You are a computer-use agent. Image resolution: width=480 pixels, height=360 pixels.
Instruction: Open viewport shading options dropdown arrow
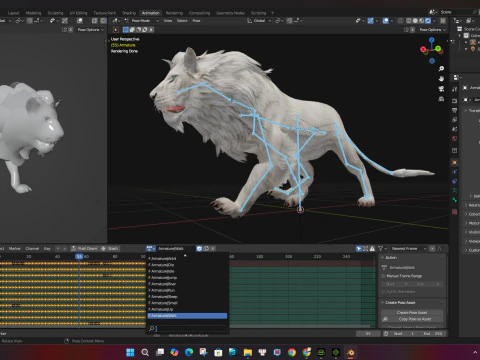(435, 21)
